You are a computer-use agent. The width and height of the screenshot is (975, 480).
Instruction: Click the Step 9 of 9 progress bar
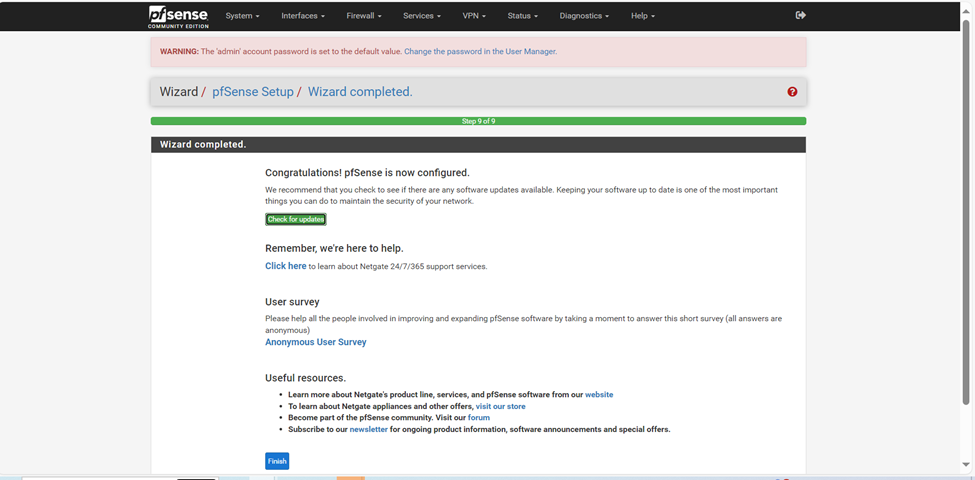pos(478,121)
